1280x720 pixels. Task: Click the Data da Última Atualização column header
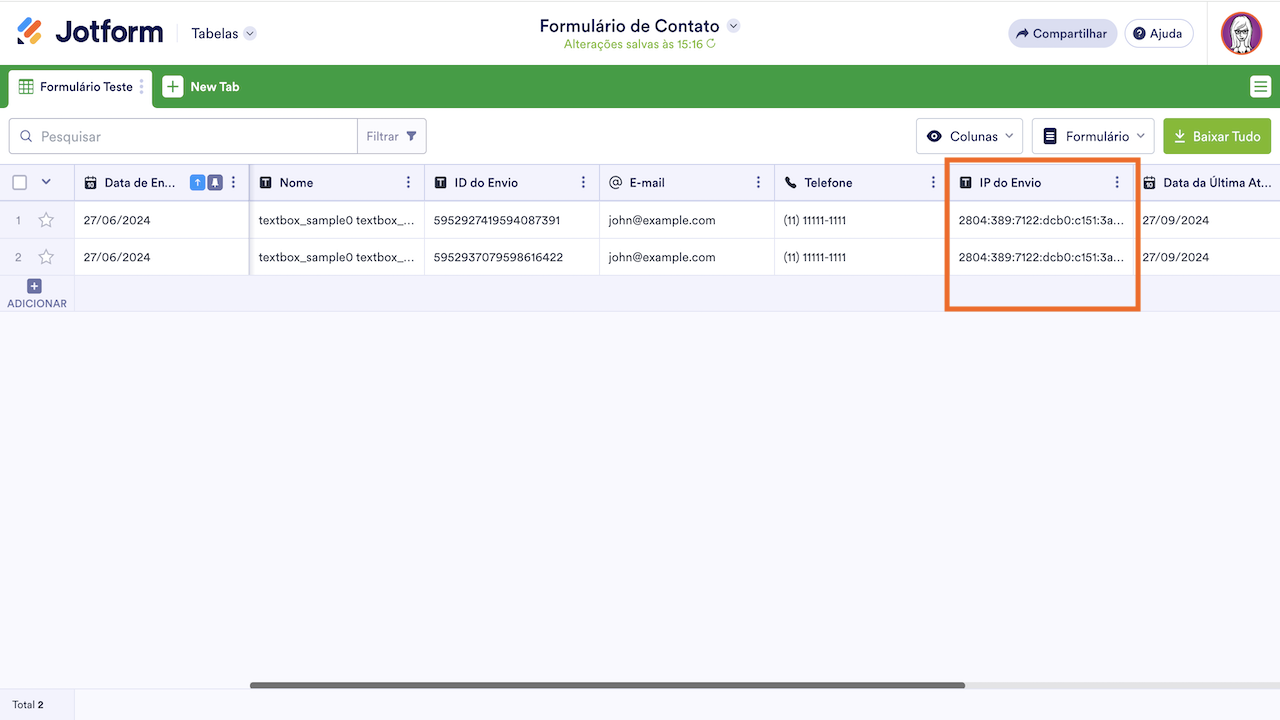pos(1207,182)
